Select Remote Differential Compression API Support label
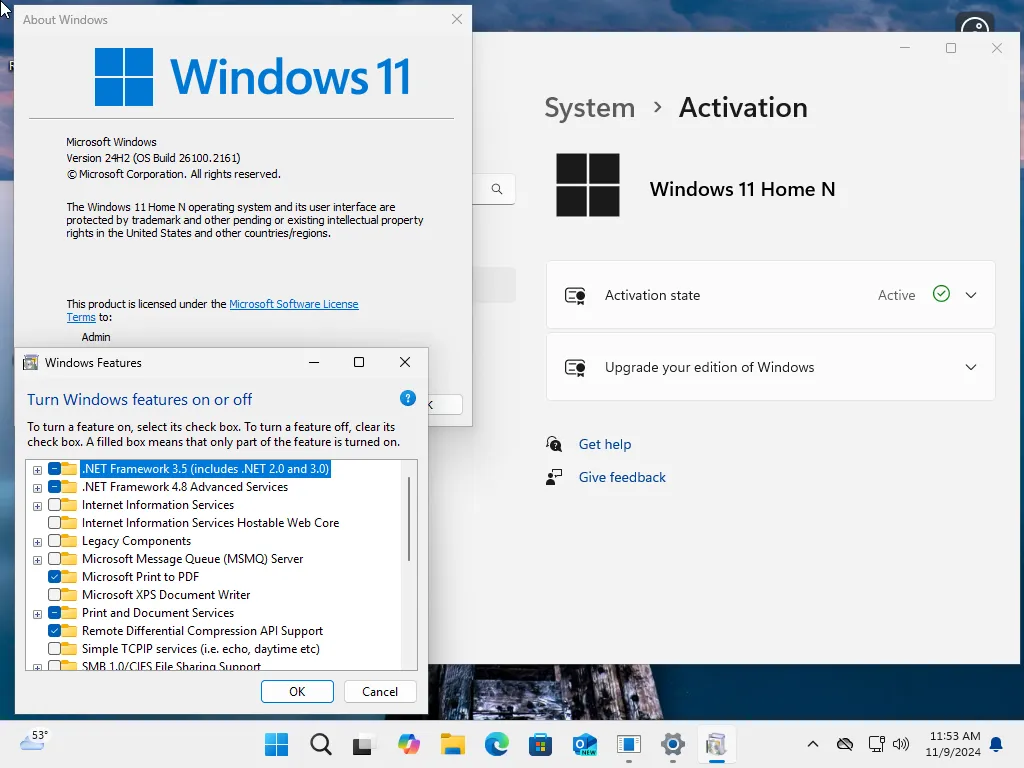This screenshot has height=768, width=1024. (202, 631)
